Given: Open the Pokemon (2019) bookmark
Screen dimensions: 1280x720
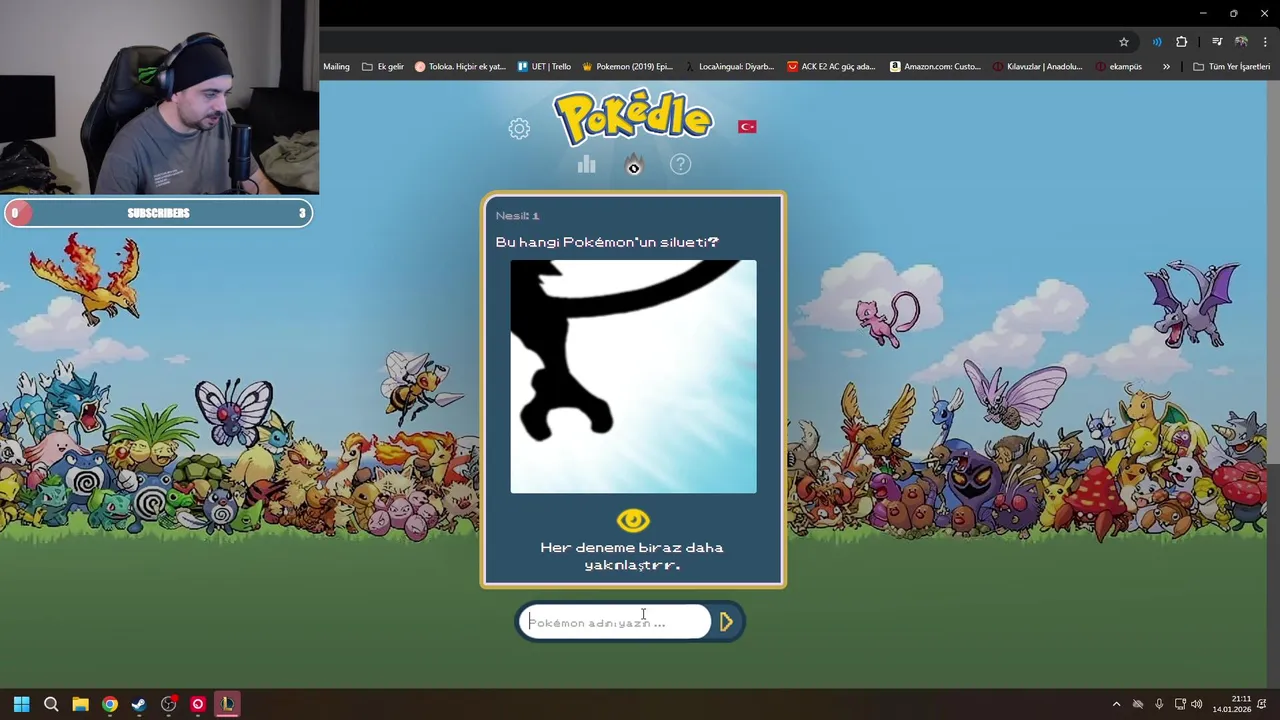Looking at the screenshot, I should (627, 67).
